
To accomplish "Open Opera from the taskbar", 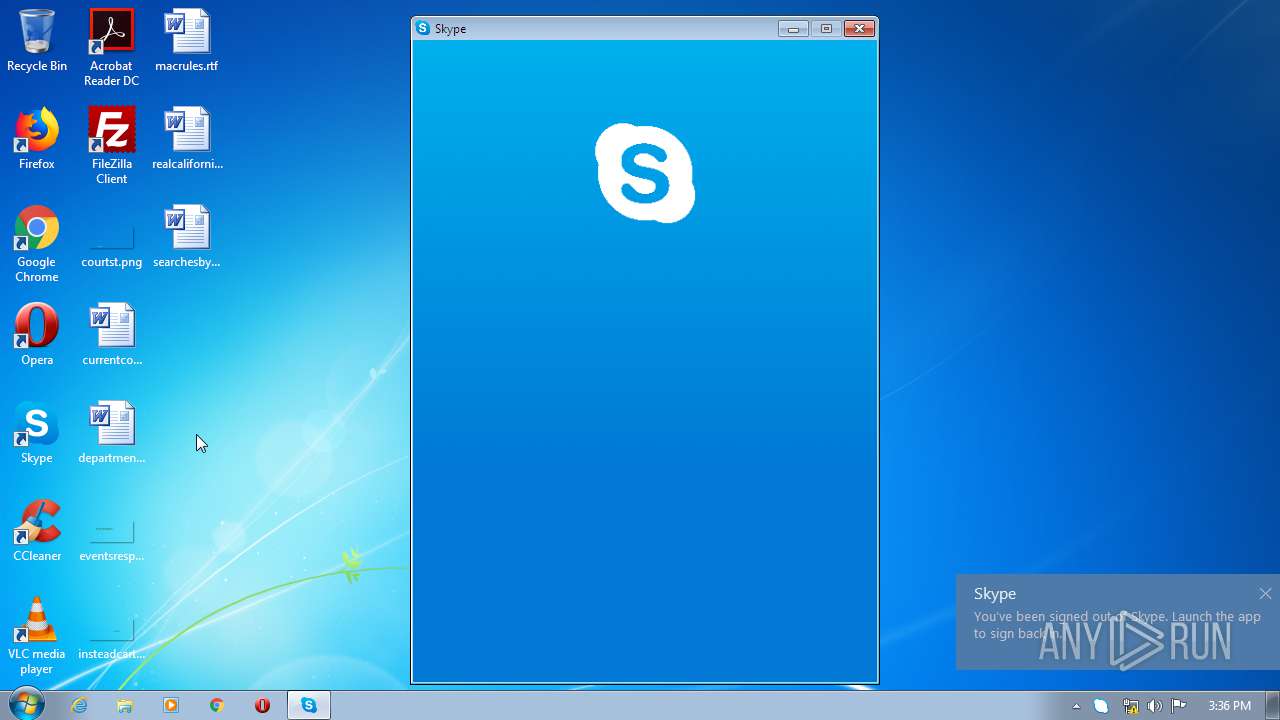I will tap(263, 705).
